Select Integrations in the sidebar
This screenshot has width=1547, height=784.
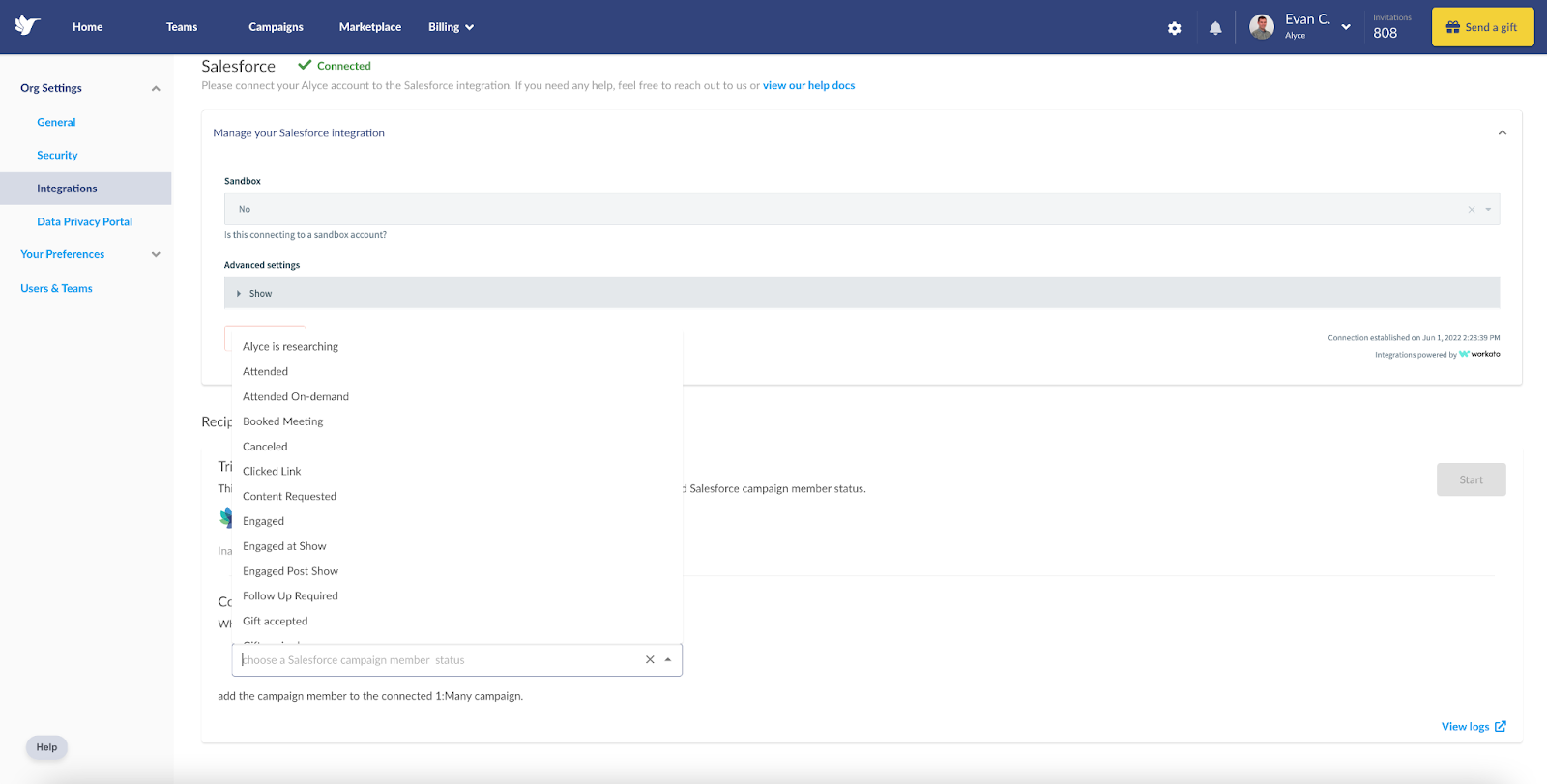[85, 189]
